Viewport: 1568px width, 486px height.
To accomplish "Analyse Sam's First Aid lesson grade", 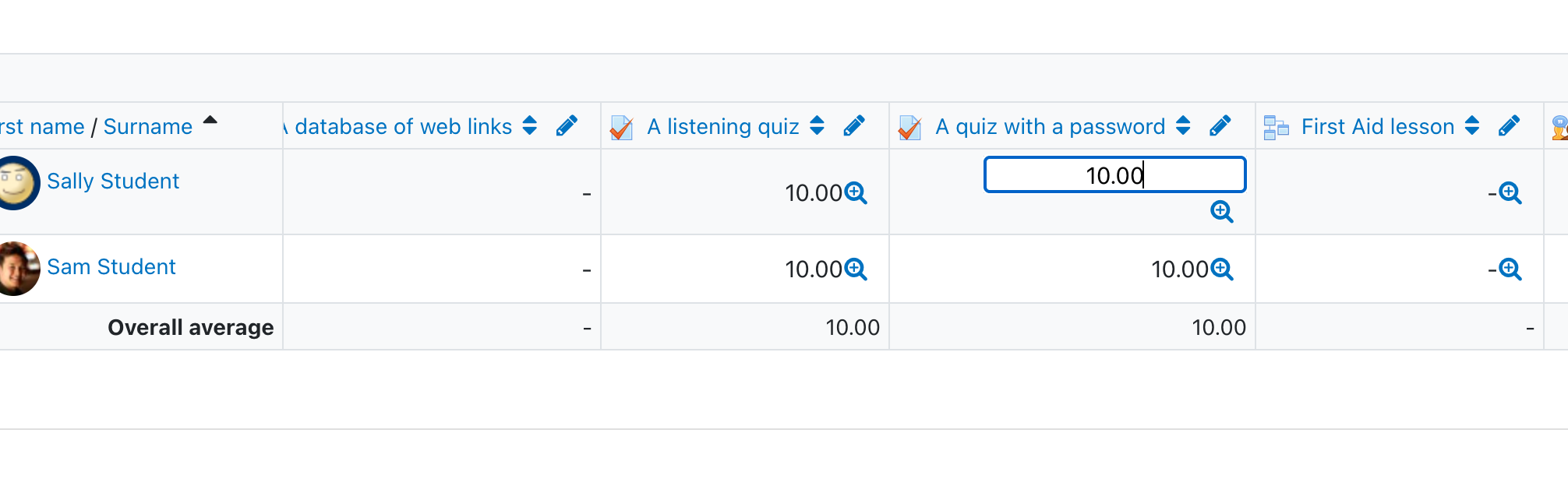I will [1510, 269].
